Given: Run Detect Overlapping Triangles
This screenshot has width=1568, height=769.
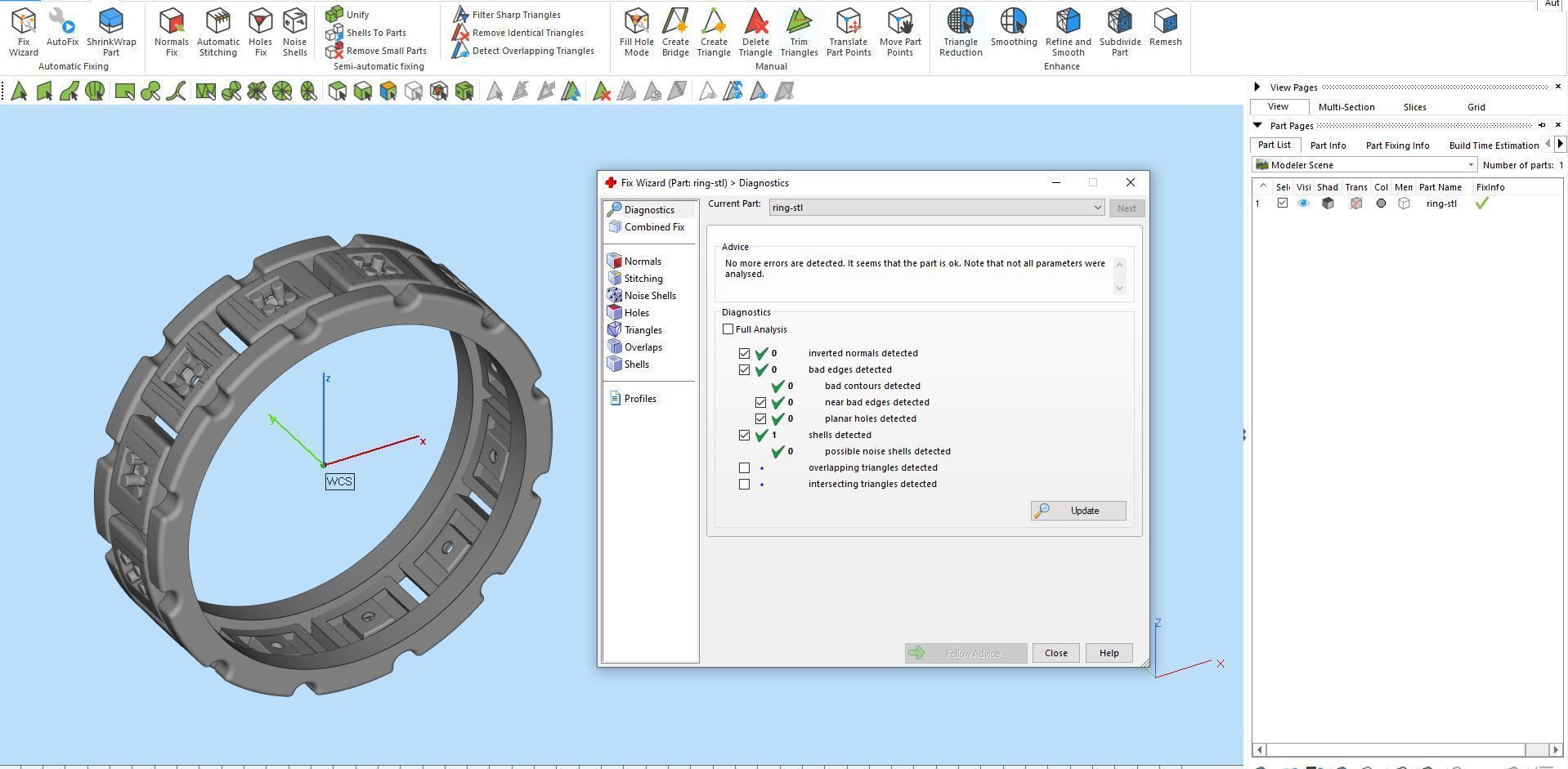Looking at the screenshot, I should pos(523,51).
